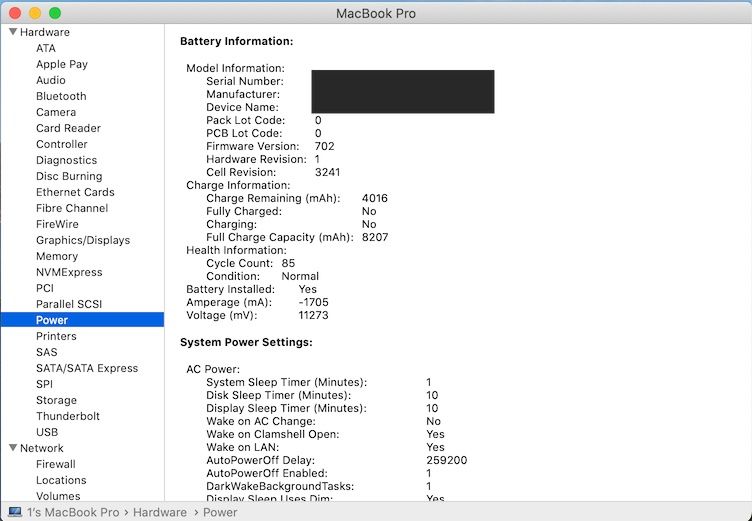Select SAS in the sidebar
This screenshot has height=521, width=752.
tap(47, 352)
